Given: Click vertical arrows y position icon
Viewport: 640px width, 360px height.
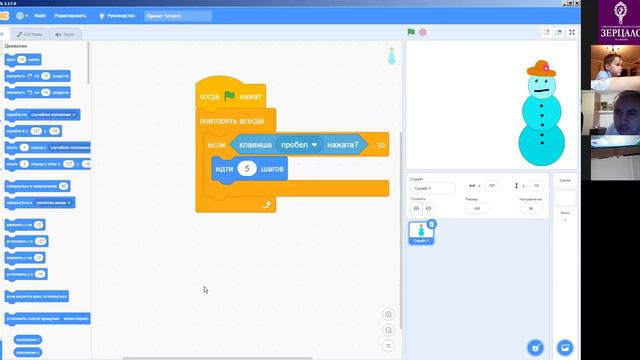Looking at the screenshot, I should point(516,186).
